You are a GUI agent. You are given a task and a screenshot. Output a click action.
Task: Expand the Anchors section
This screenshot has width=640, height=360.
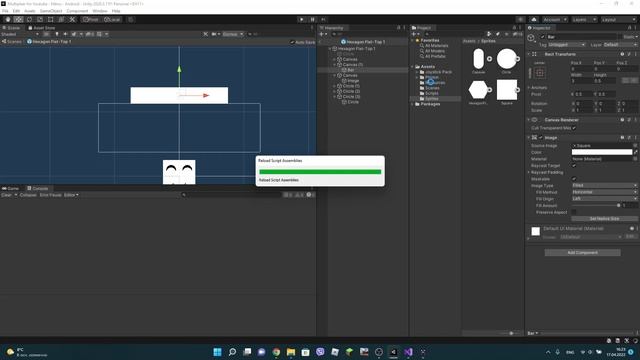(x=529, y=87)
